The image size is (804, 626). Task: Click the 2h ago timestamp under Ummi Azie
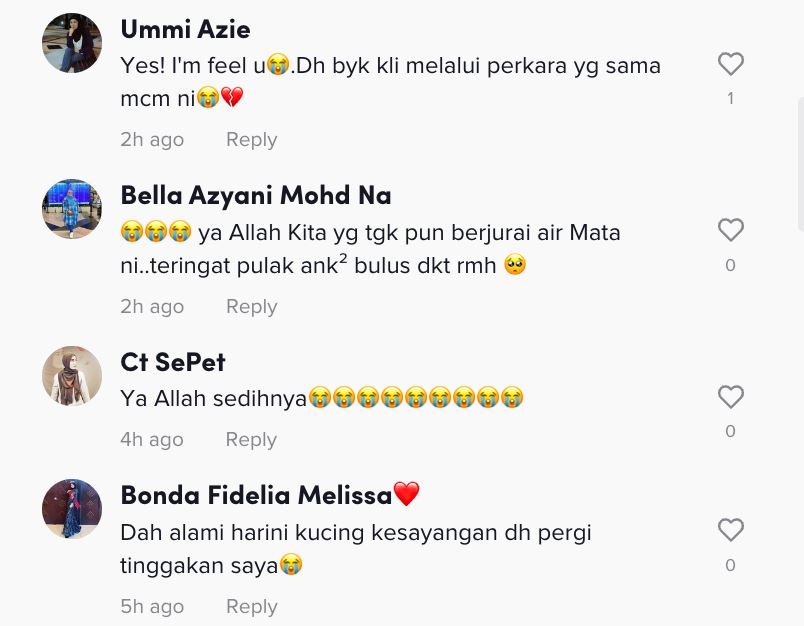(152, 139)
